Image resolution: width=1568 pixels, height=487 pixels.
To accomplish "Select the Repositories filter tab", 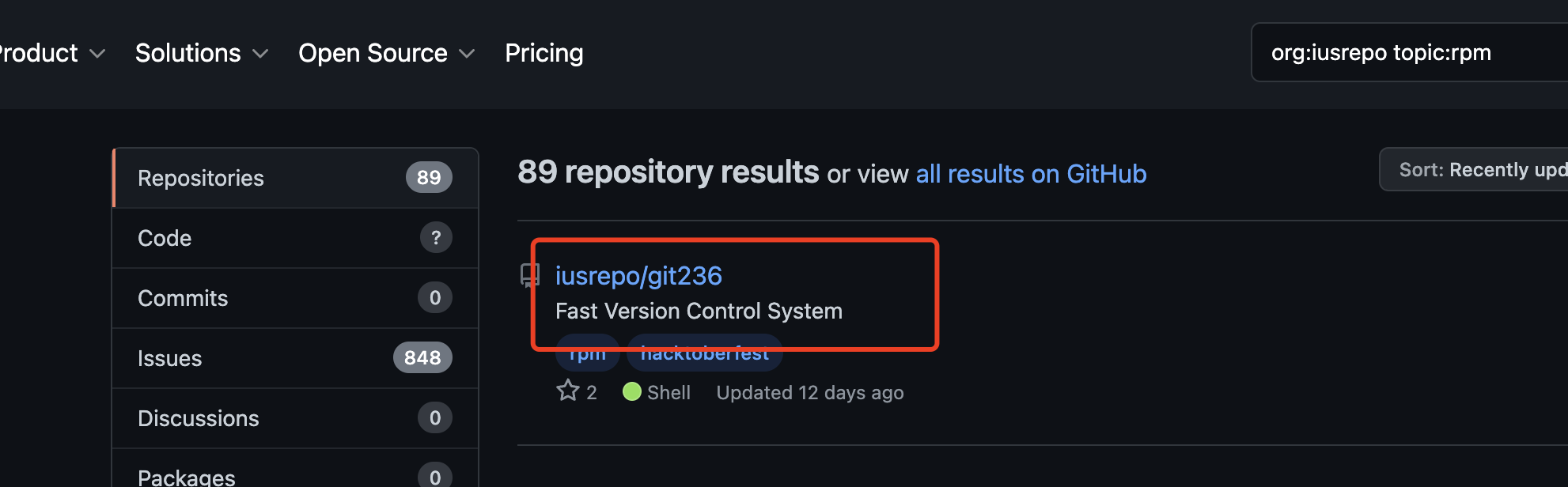I will [295, 178].
